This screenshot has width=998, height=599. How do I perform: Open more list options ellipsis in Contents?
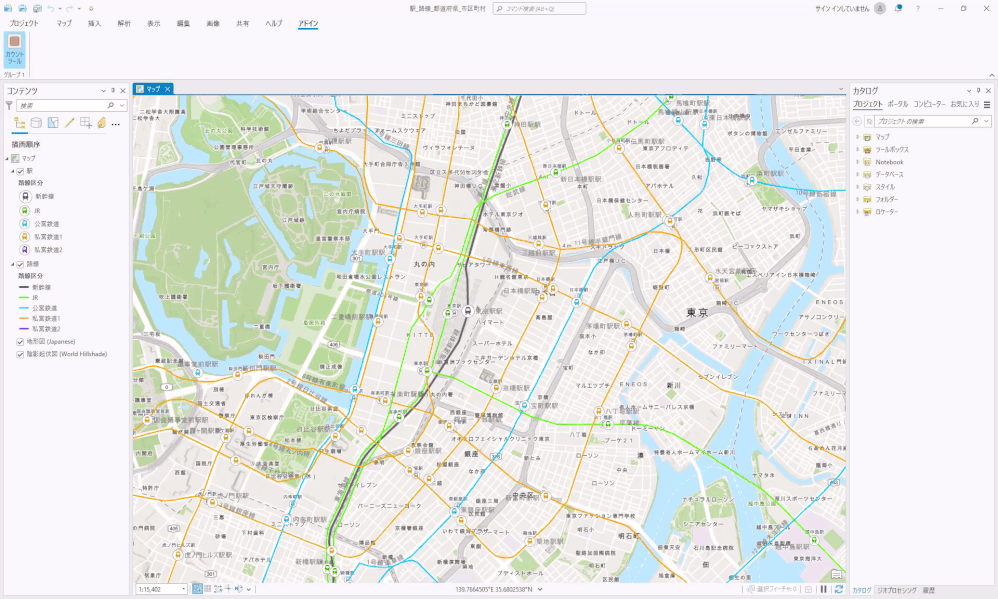pos(115,124)
